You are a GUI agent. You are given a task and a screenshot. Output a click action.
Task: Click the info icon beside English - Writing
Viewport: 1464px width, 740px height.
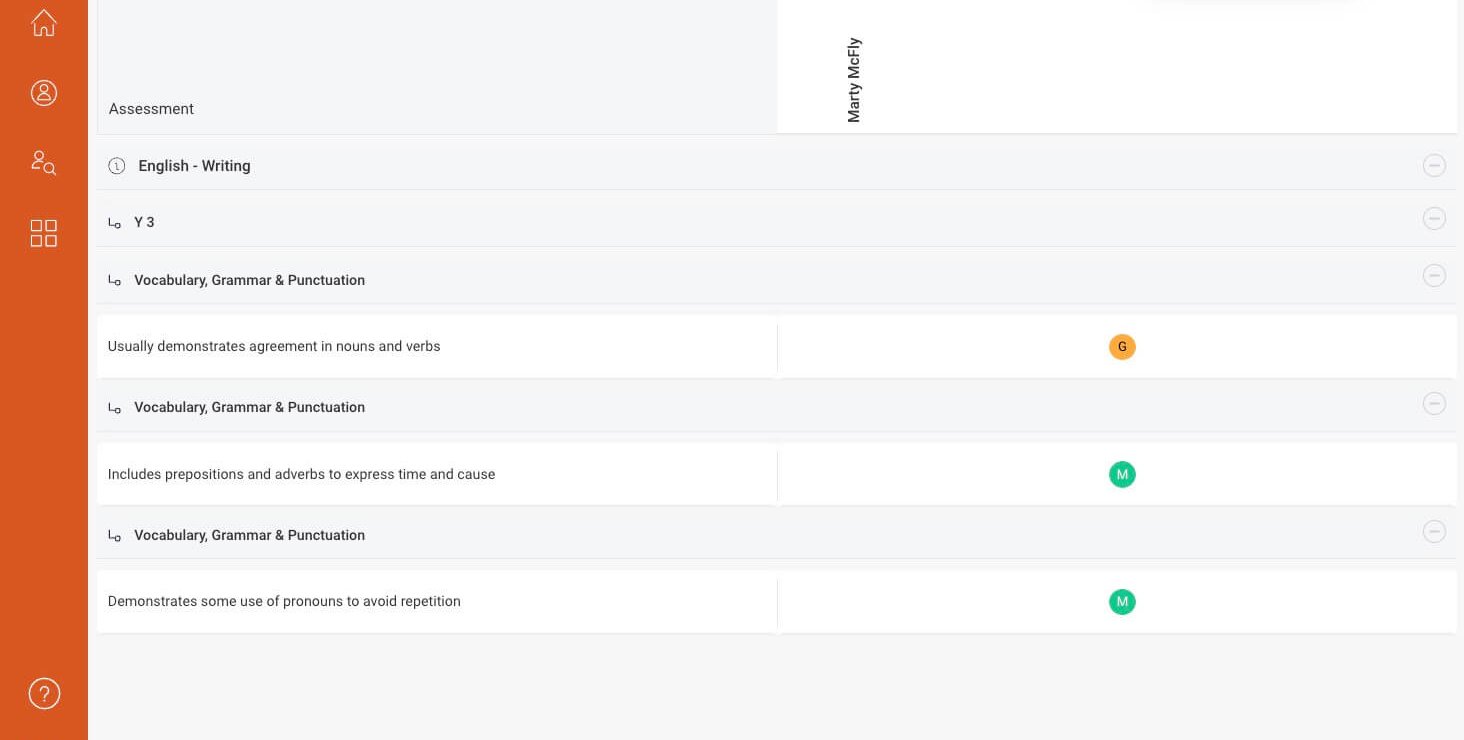click(117, 166)
